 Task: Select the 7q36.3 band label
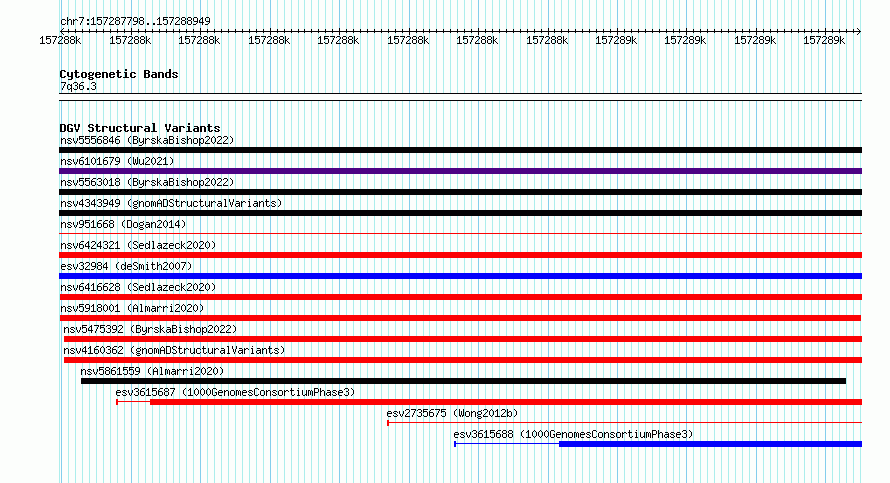coord(78,86)
